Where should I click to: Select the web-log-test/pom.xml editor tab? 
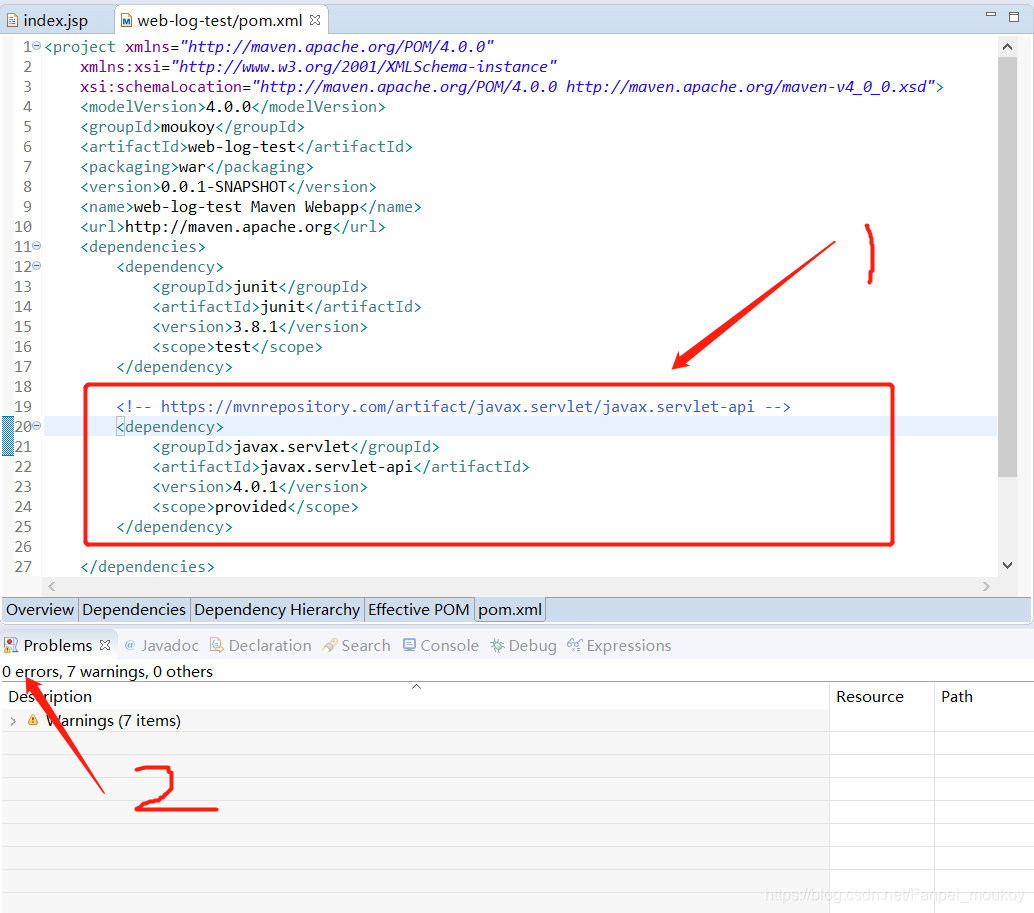220,20
